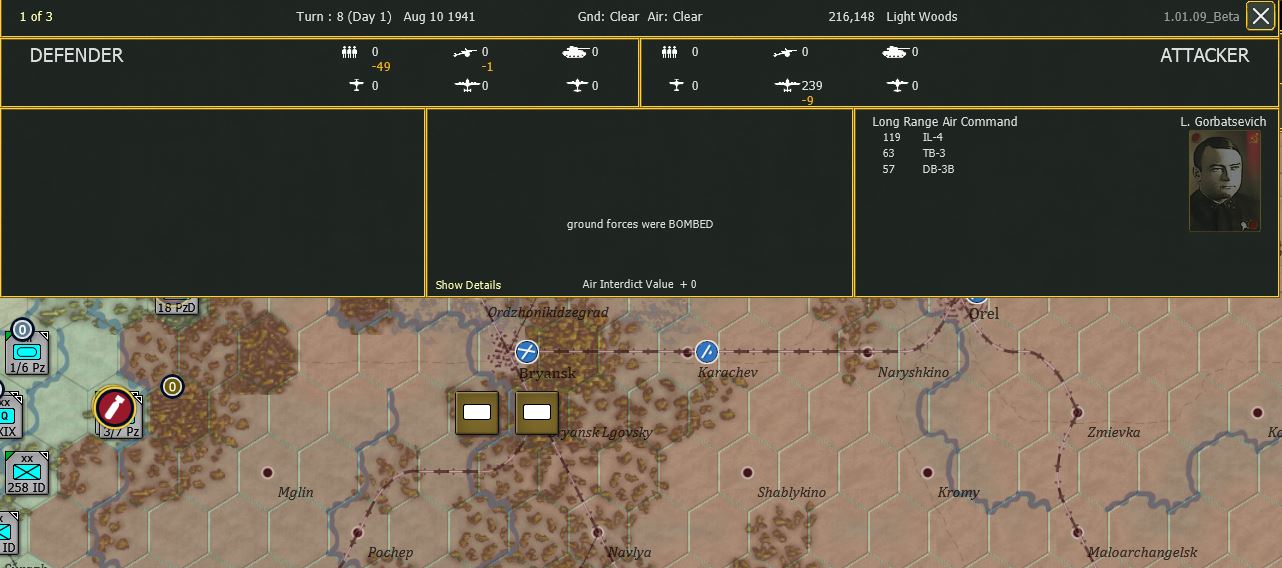
Task: Close the air combat report window
Action: pos(1260,16)
